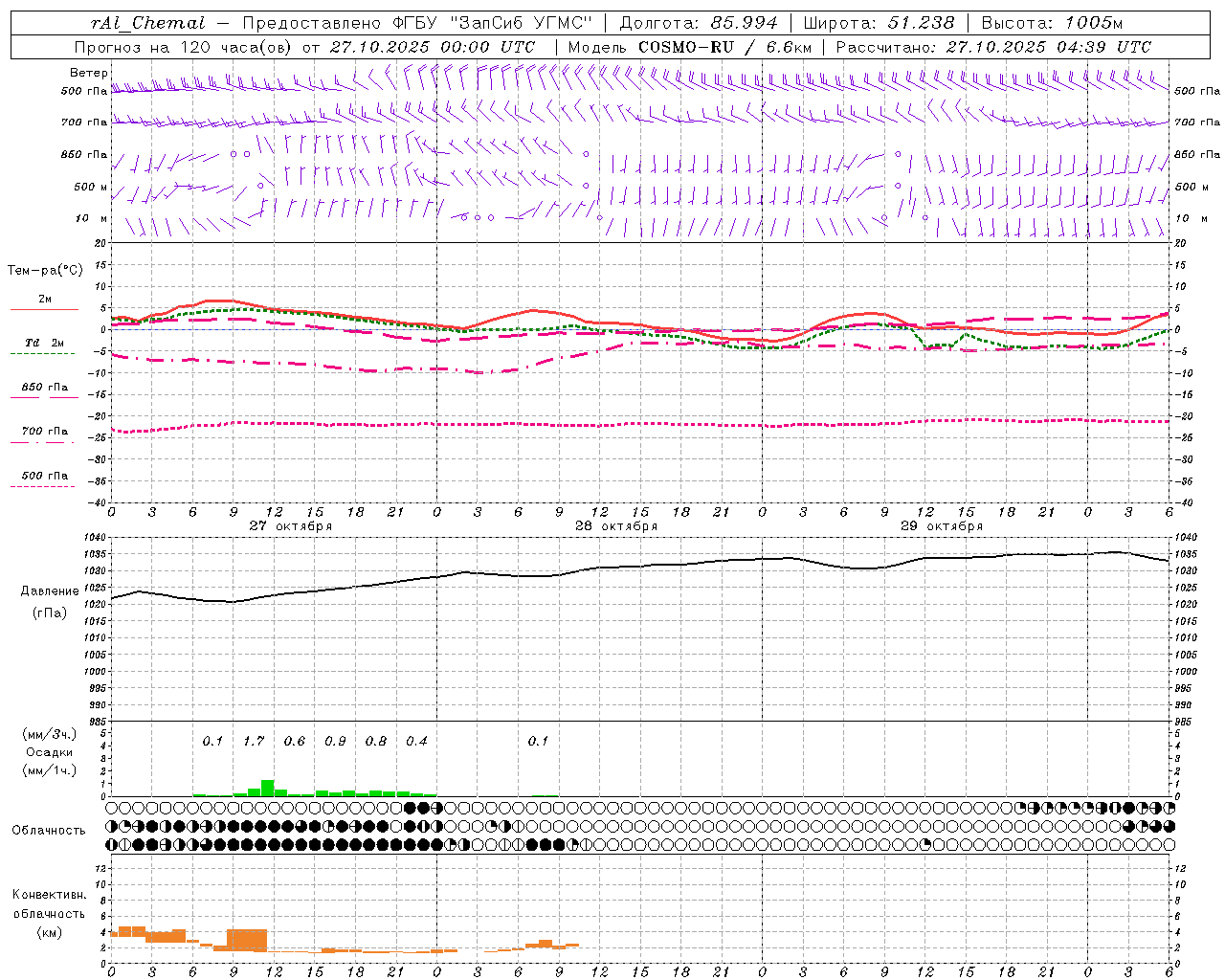The width and height of the screenshot is (1225, 980).
Task: Click the "500 гПа" temperature legend entry
Action: point(44,476)
